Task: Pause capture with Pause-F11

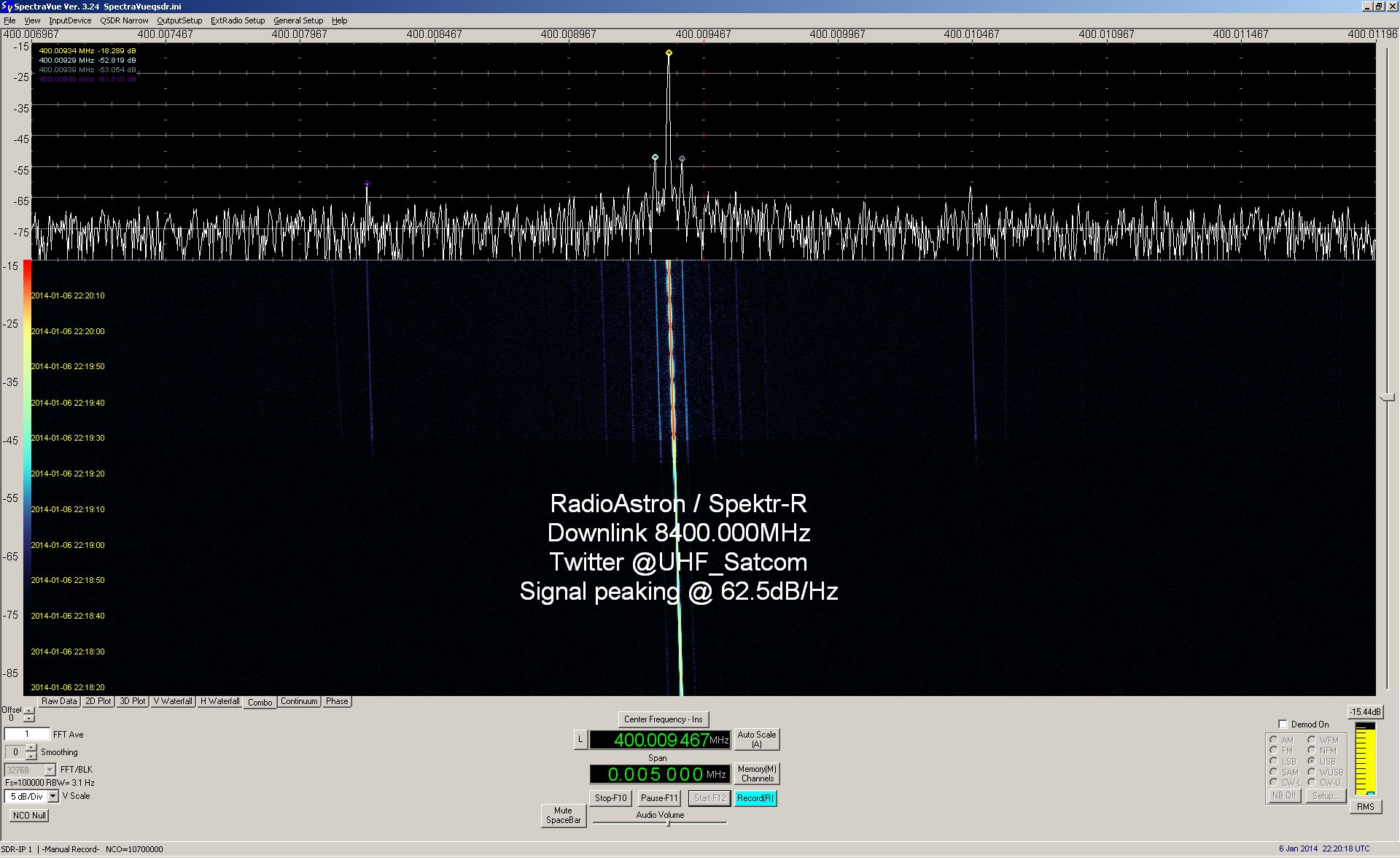Action: point(658,798)
